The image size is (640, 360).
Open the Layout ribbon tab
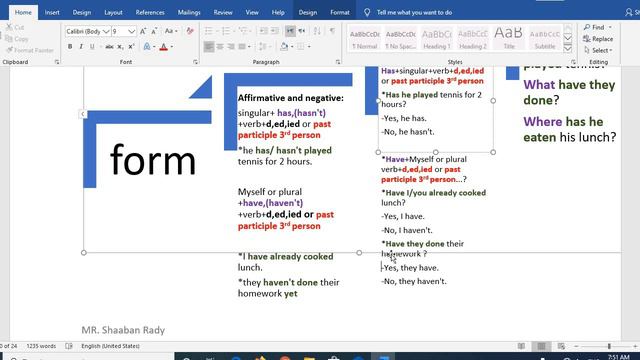pos(113,13)
